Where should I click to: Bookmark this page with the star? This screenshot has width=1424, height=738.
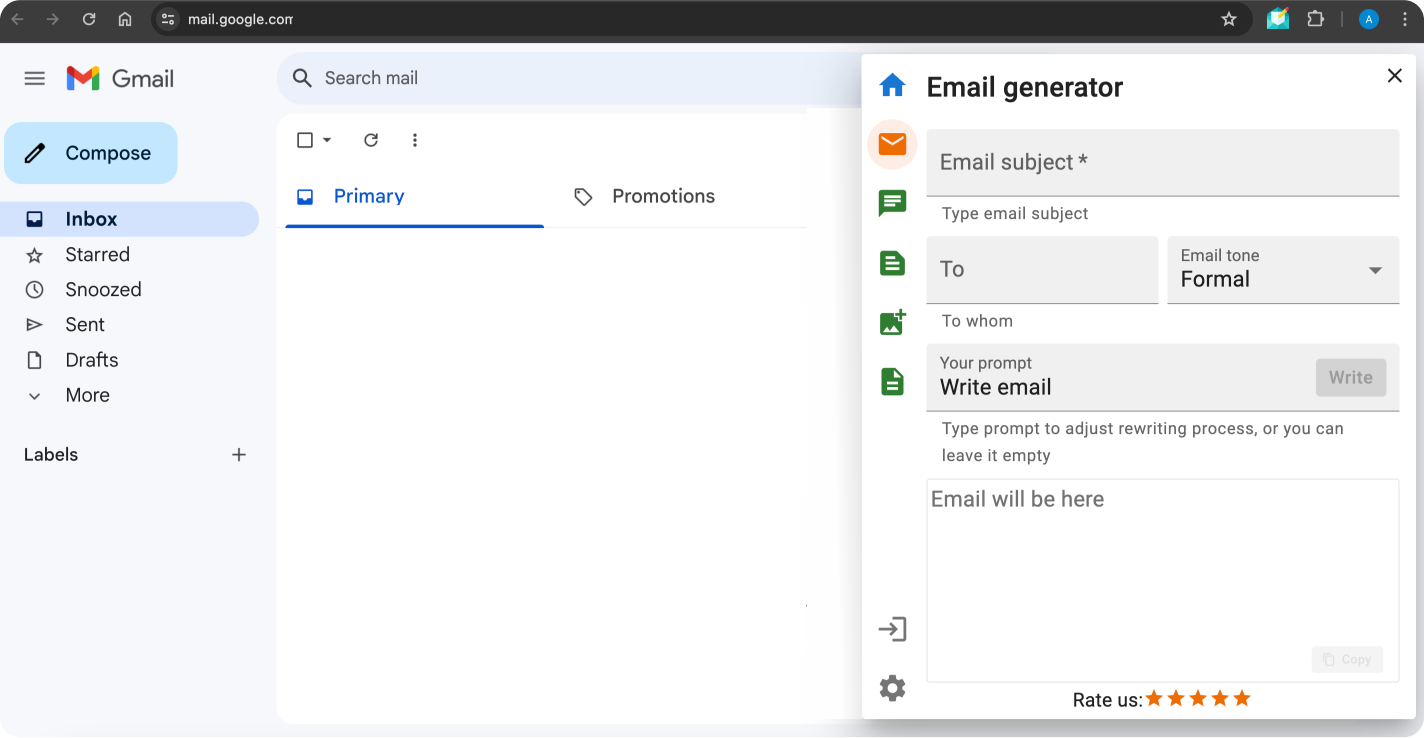(1229, 19)
